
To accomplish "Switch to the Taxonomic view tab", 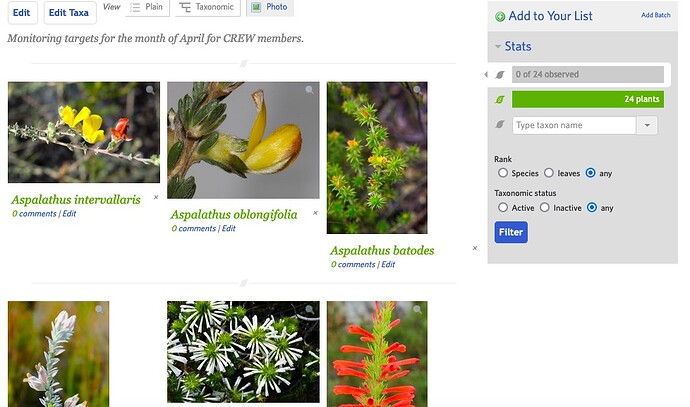I will (208, 7).
